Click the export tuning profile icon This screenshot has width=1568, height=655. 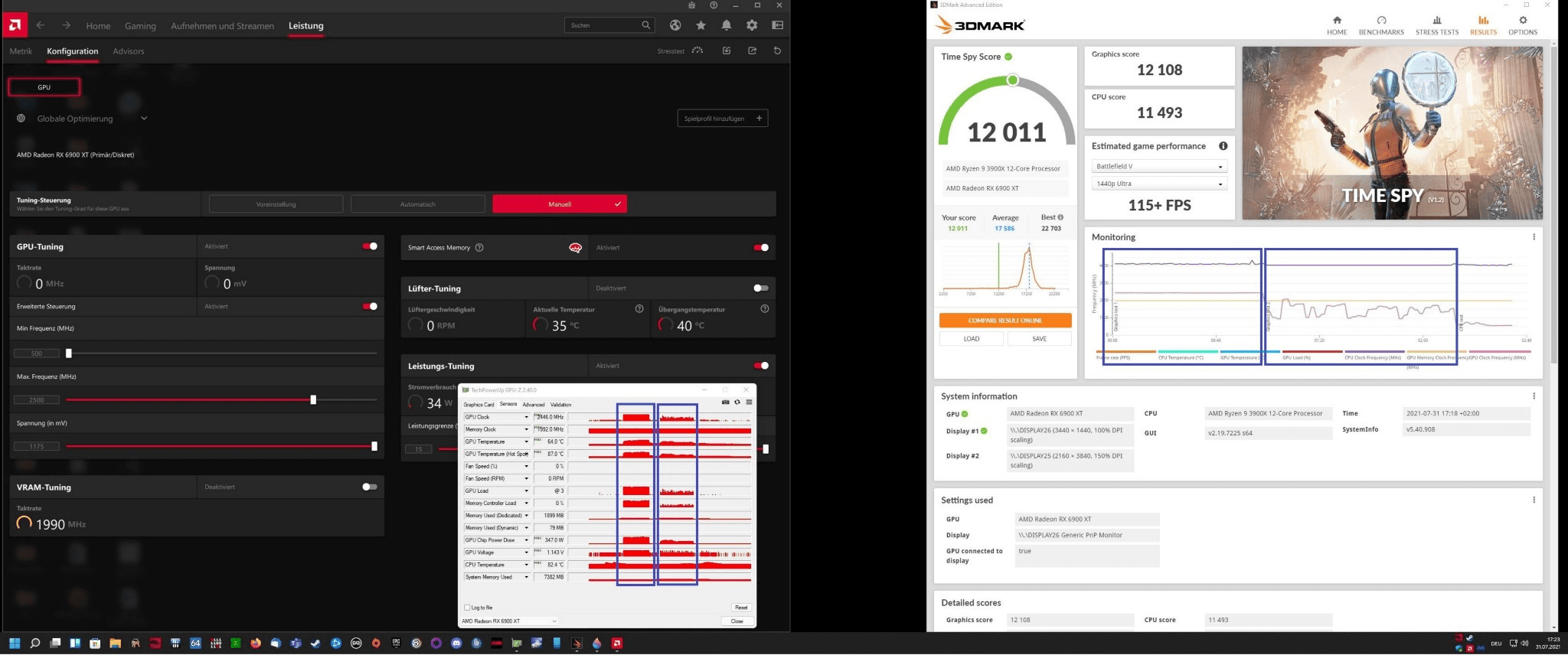(x=752, y=51)
